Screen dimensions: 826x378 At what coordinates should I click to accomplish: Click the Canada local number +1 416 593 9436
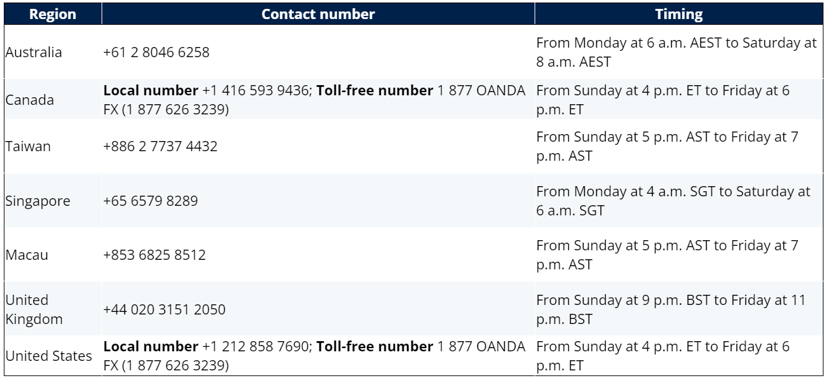tap(255, 91)
